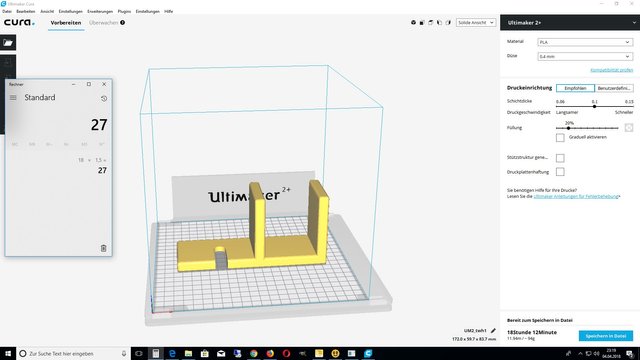This screenshot has height=360, width=640.
Task: Click the info icon beside Überwachen
Action: pyautogui.click(x=122, y=22)
